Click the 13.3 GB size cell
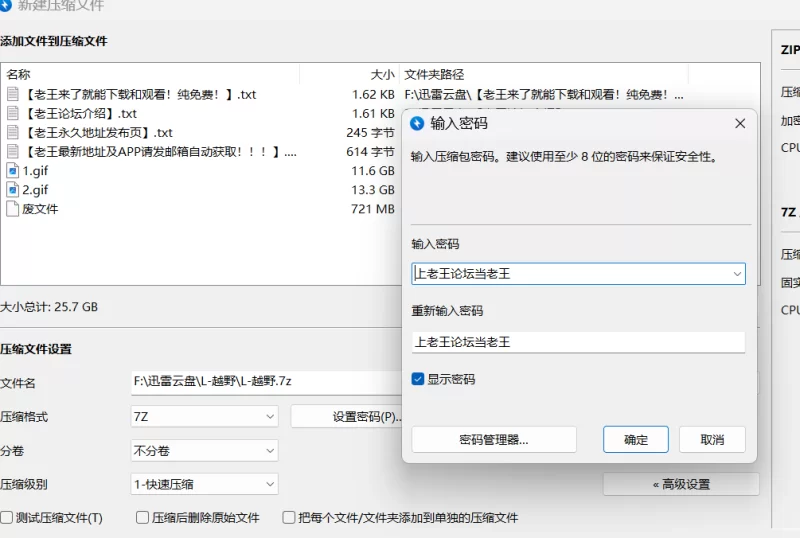The height and width of the screenshot is (538, 800). [x=372, y=190]
